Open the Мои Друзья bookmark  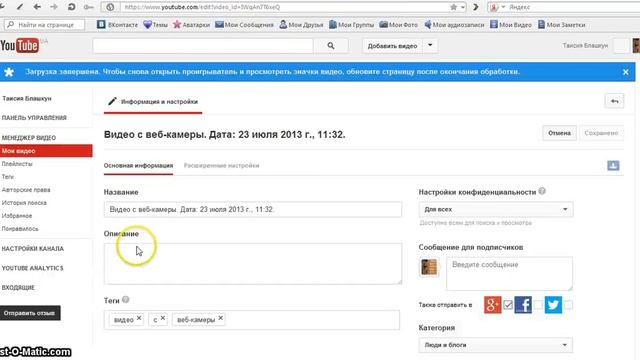click(301, 24)
